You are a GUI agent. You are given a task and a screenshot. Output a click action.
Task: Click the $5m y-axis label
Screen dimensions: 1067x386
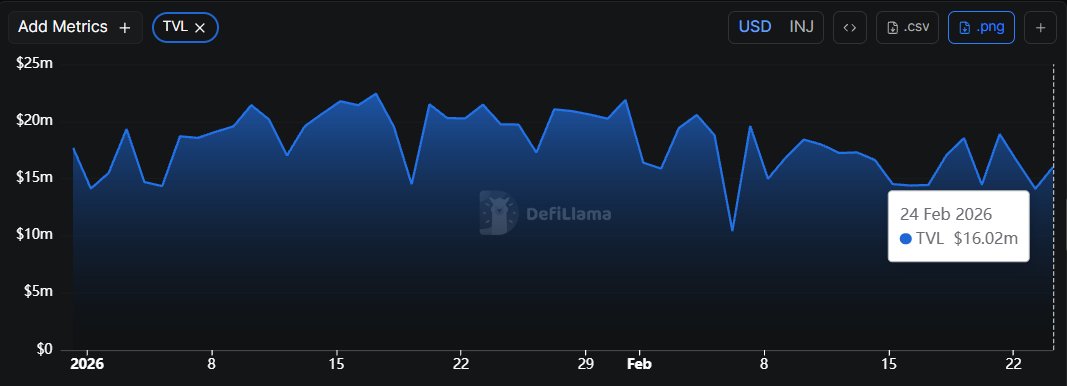point(37,291)
